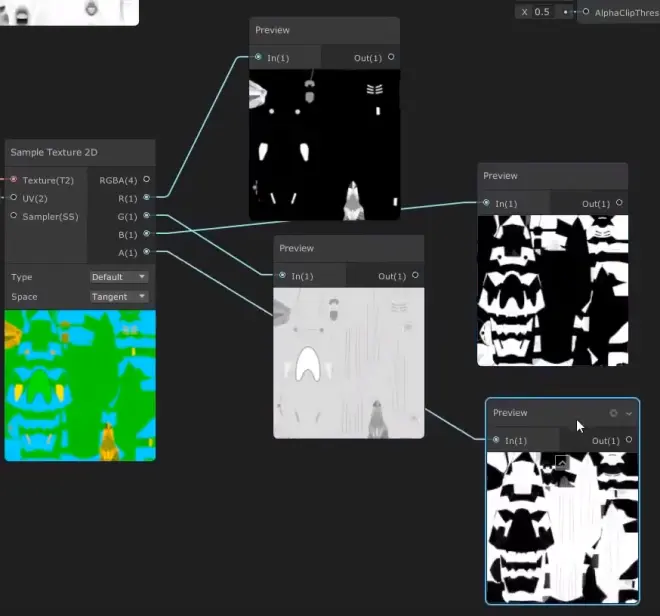The image size is (660, 616).
Task: Select topmost Preview node by its title
Action: pyautogui.click(x=272, y=30)
